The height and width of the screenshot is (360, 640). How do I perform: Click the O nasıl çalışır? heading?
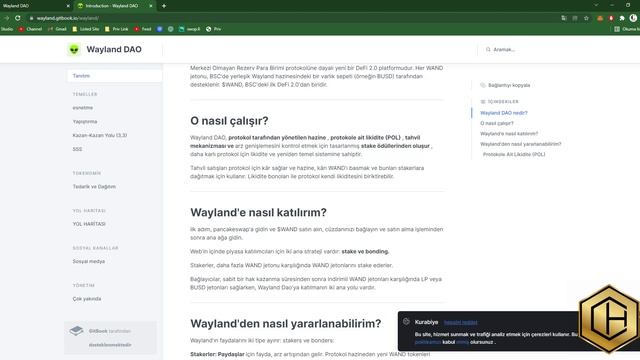click(x=229, y=121)
